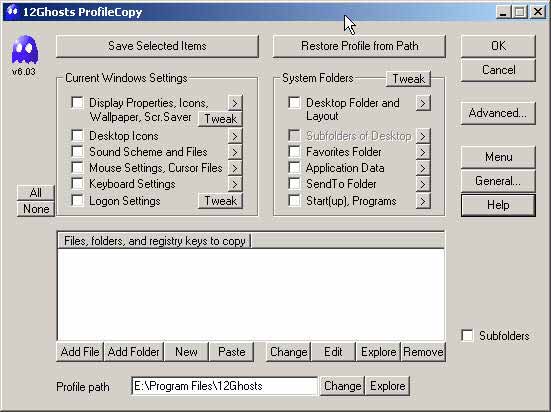Open the Menu button

pos(498,157)
